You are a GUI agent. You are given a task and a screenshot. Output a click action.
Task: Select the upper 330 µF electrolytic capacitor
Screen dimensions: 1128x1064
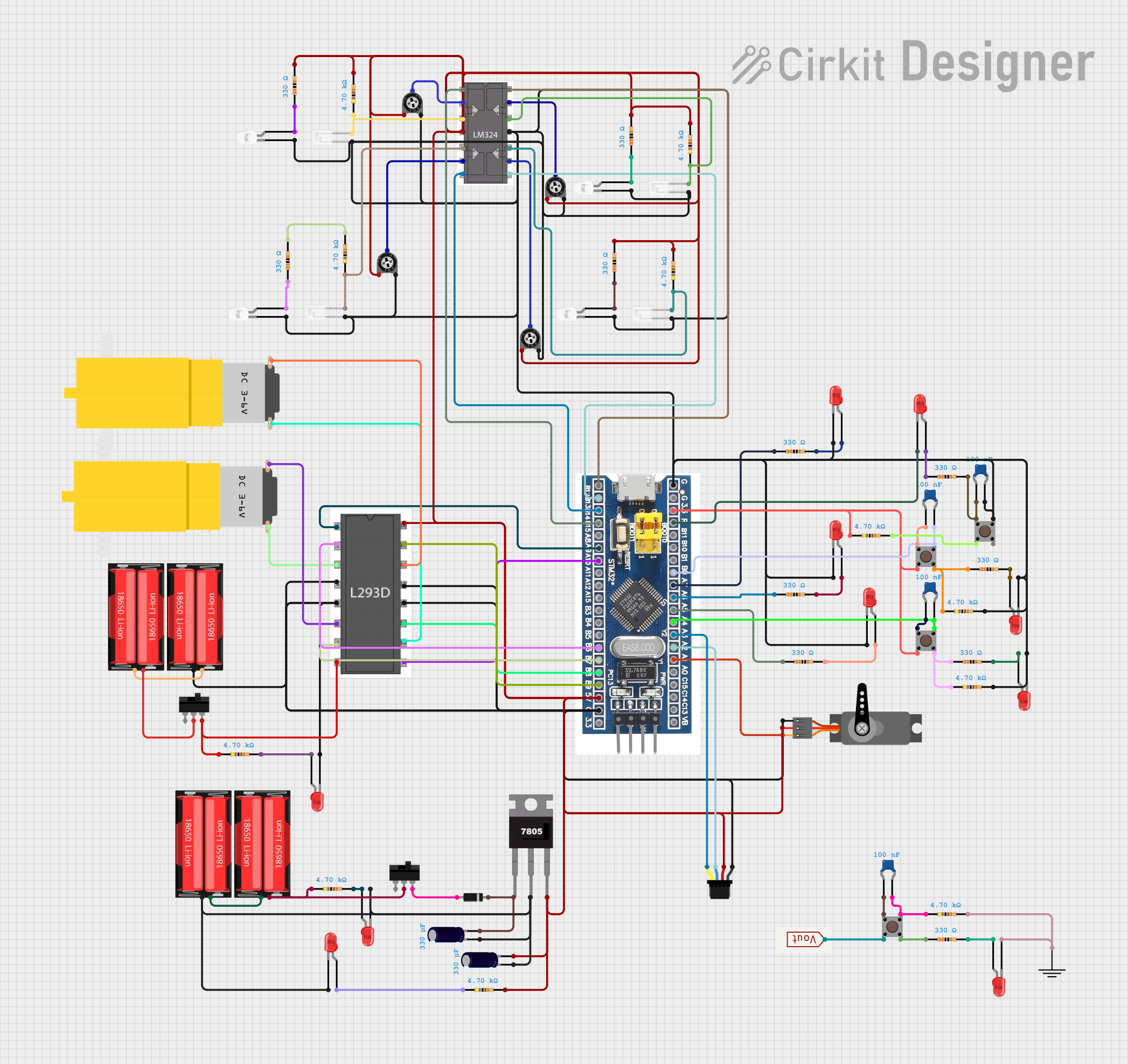click(x=446, y=934)
